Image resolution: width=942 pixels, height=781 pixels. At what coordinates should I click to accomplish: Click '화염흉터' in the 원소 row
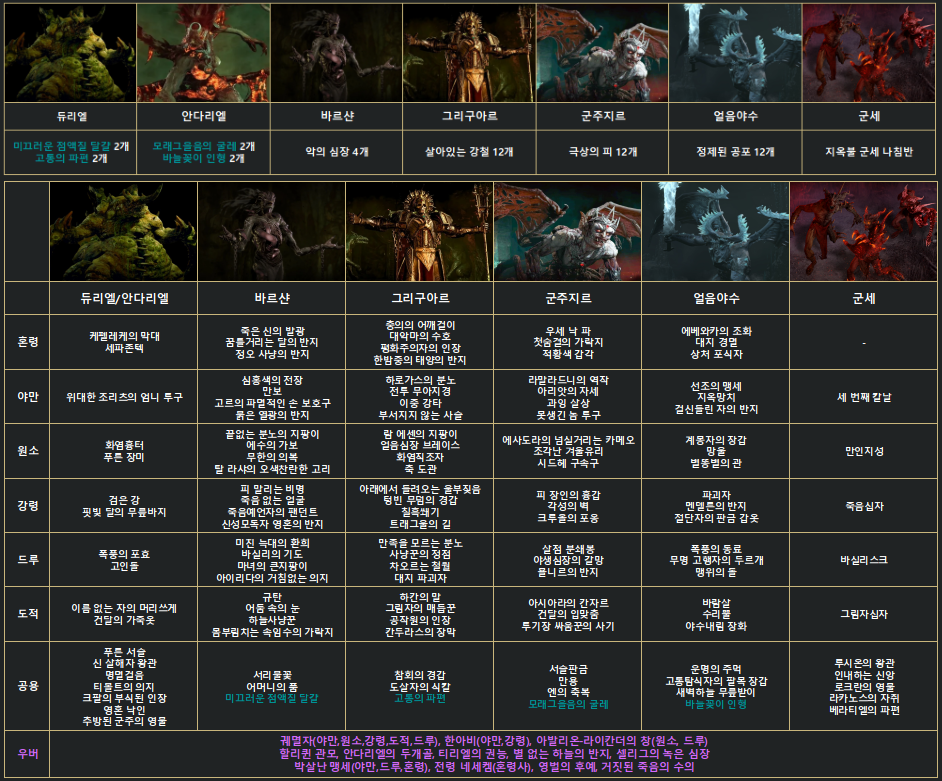tap(124, 445)
